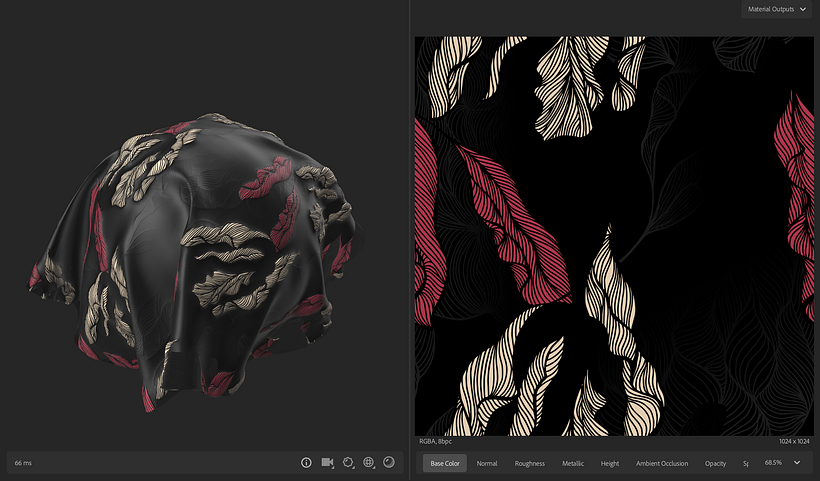
Task: Show the Roughness output channel
Action: (x=529, y=463)
